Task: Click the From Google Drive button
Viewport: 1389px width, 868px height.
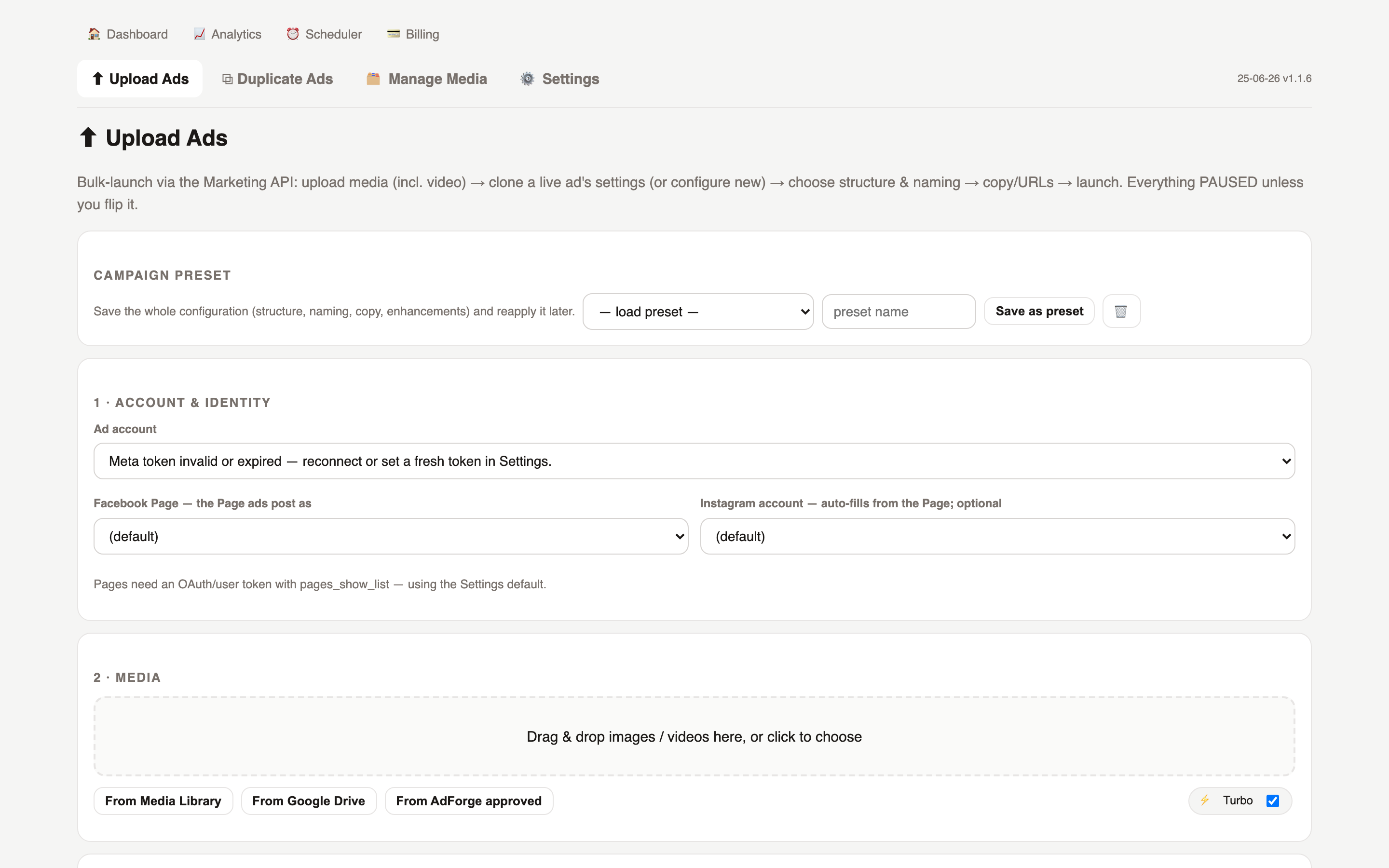Action: click(x=309, y=801)
